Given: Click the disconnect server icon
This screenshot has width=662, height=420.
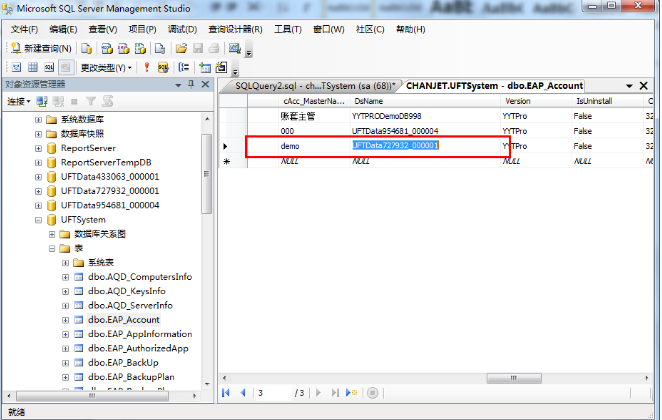Looking at the screenshot, I should (58, 101).
